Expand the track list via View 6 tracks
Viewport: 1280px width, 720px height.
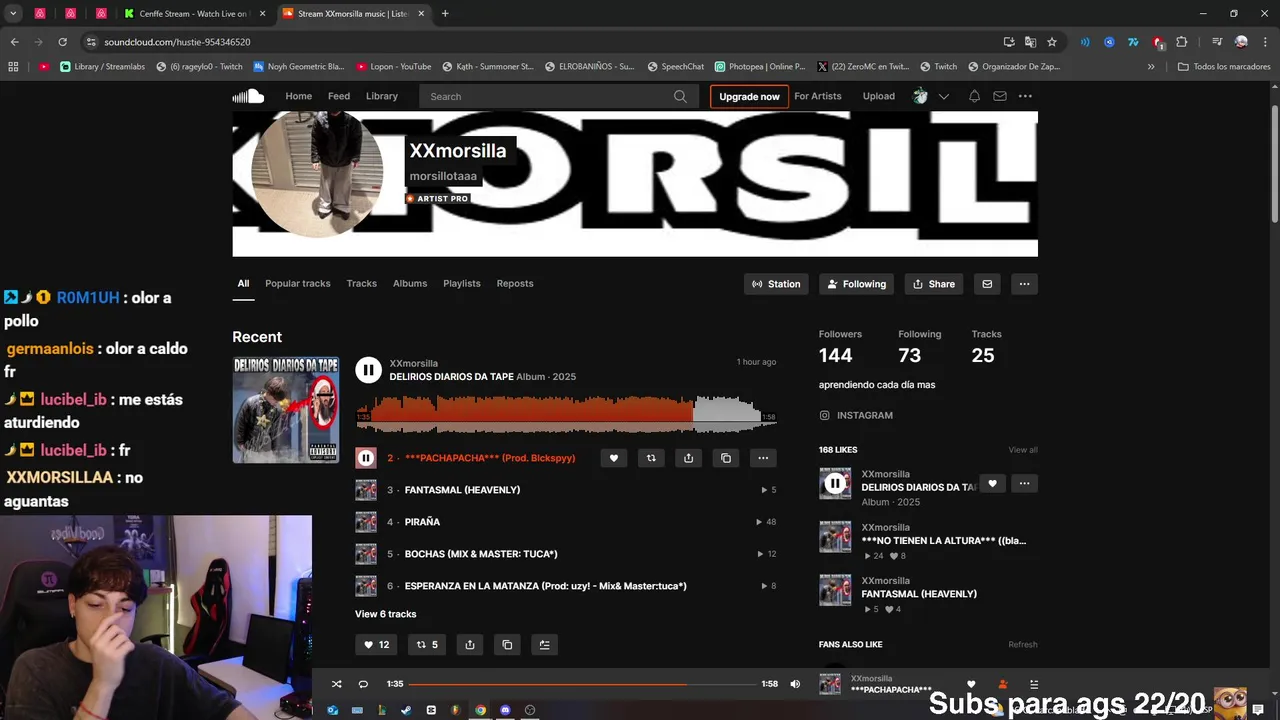[385, 614]
